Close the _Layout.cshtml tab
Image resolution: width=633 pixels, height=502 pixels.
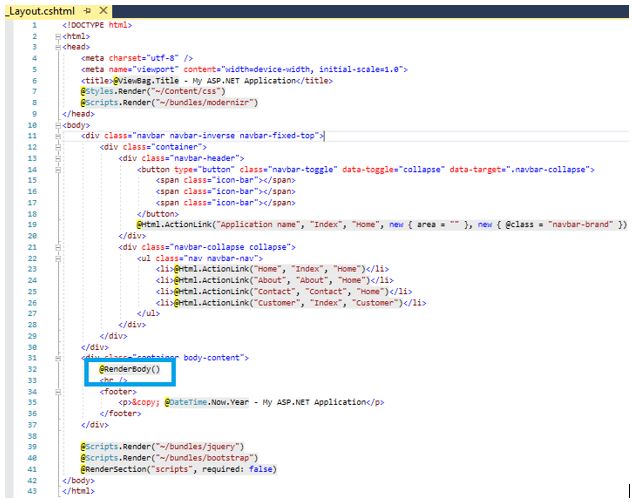[x=103, y=10]
